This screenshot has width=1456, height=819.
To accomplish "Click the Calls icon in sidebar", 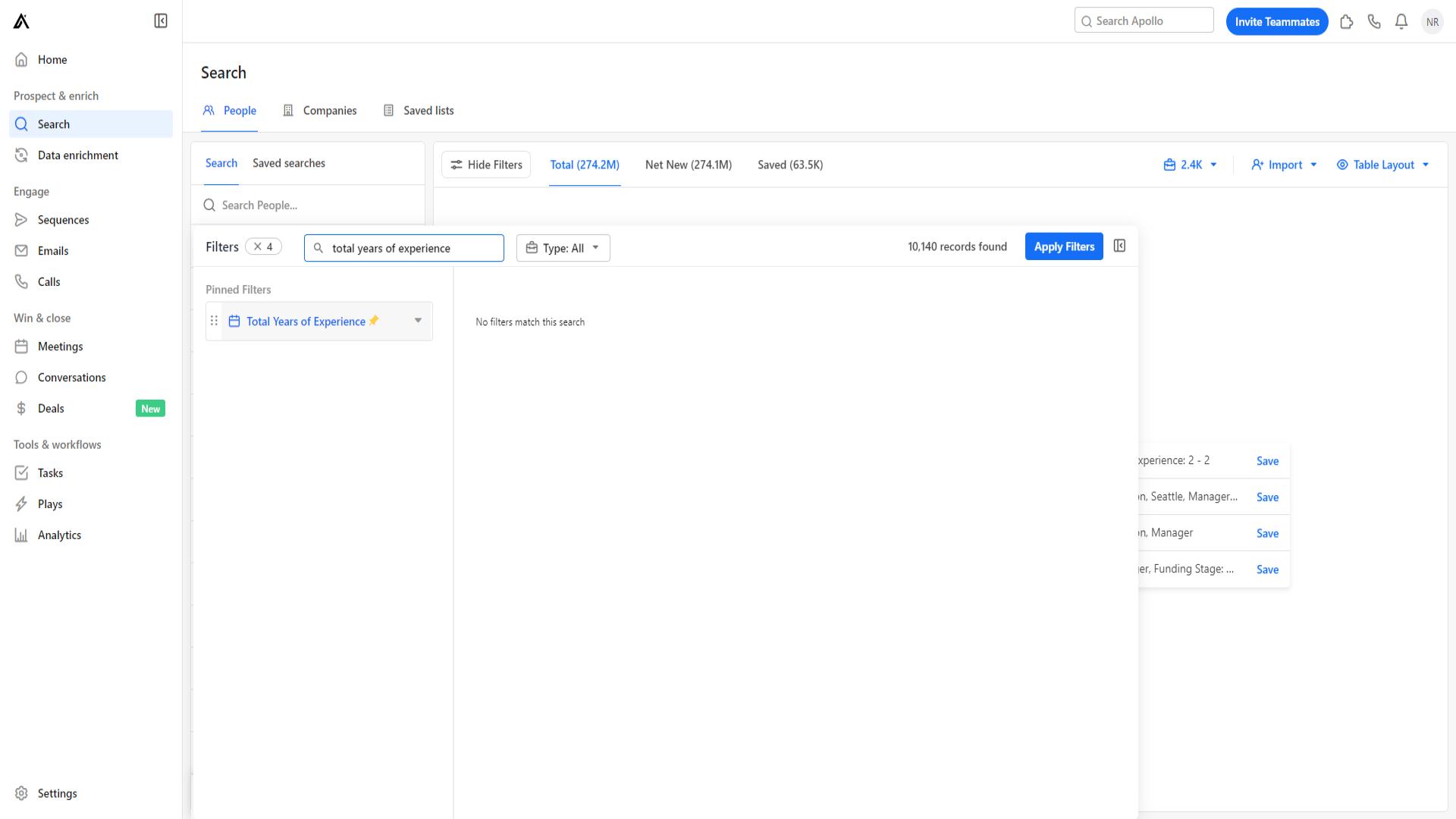I will (21, 281).
